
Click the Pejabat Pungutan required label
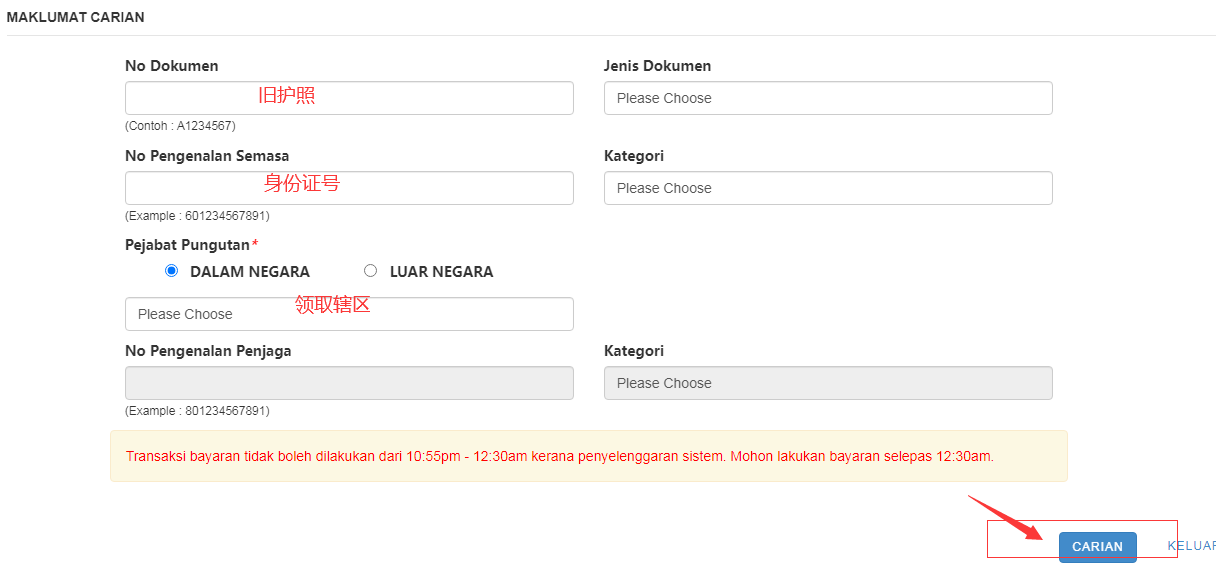(x=190, y=245)
